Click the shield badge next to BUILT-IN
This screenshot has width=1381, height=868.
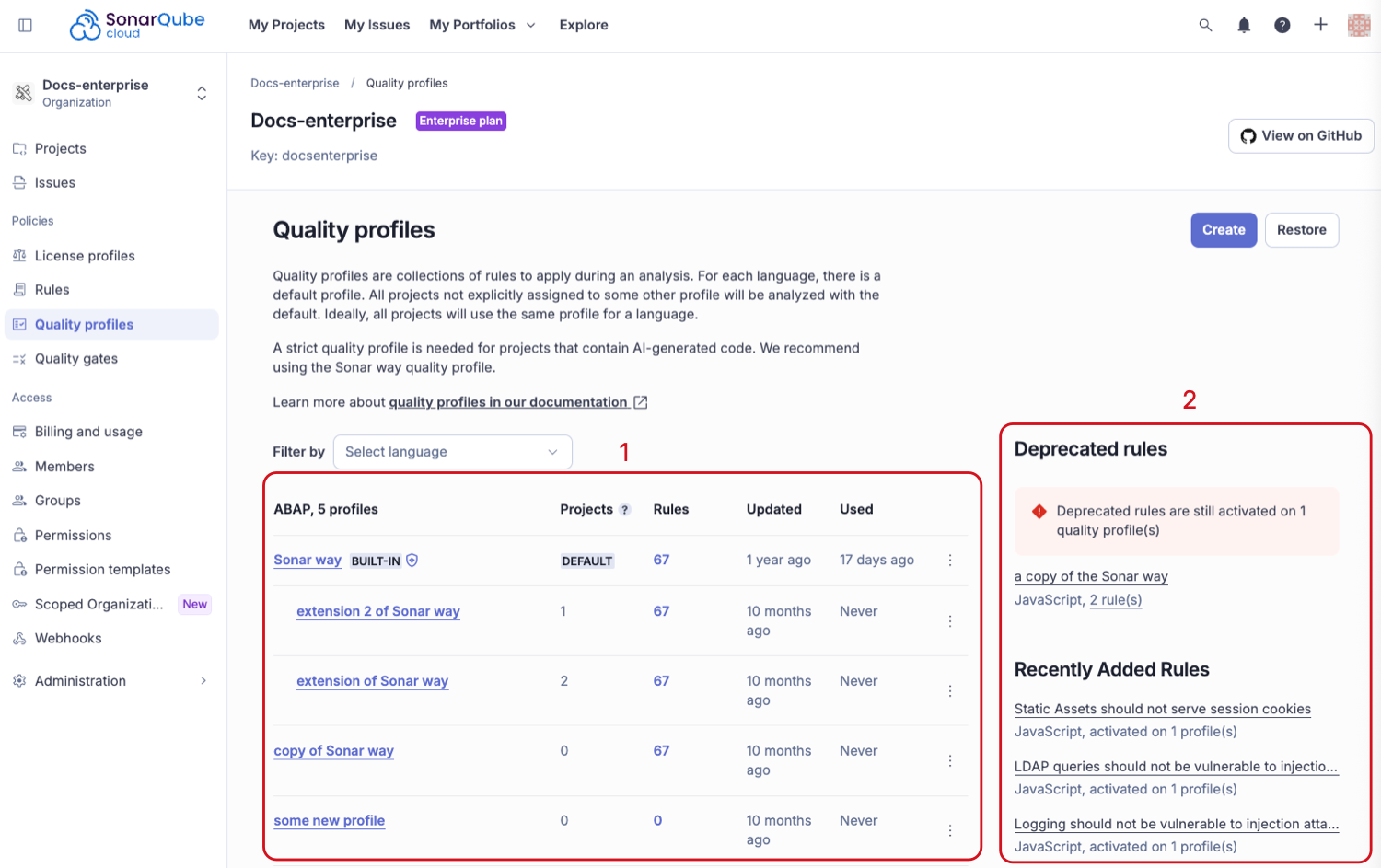click(412, 560)
